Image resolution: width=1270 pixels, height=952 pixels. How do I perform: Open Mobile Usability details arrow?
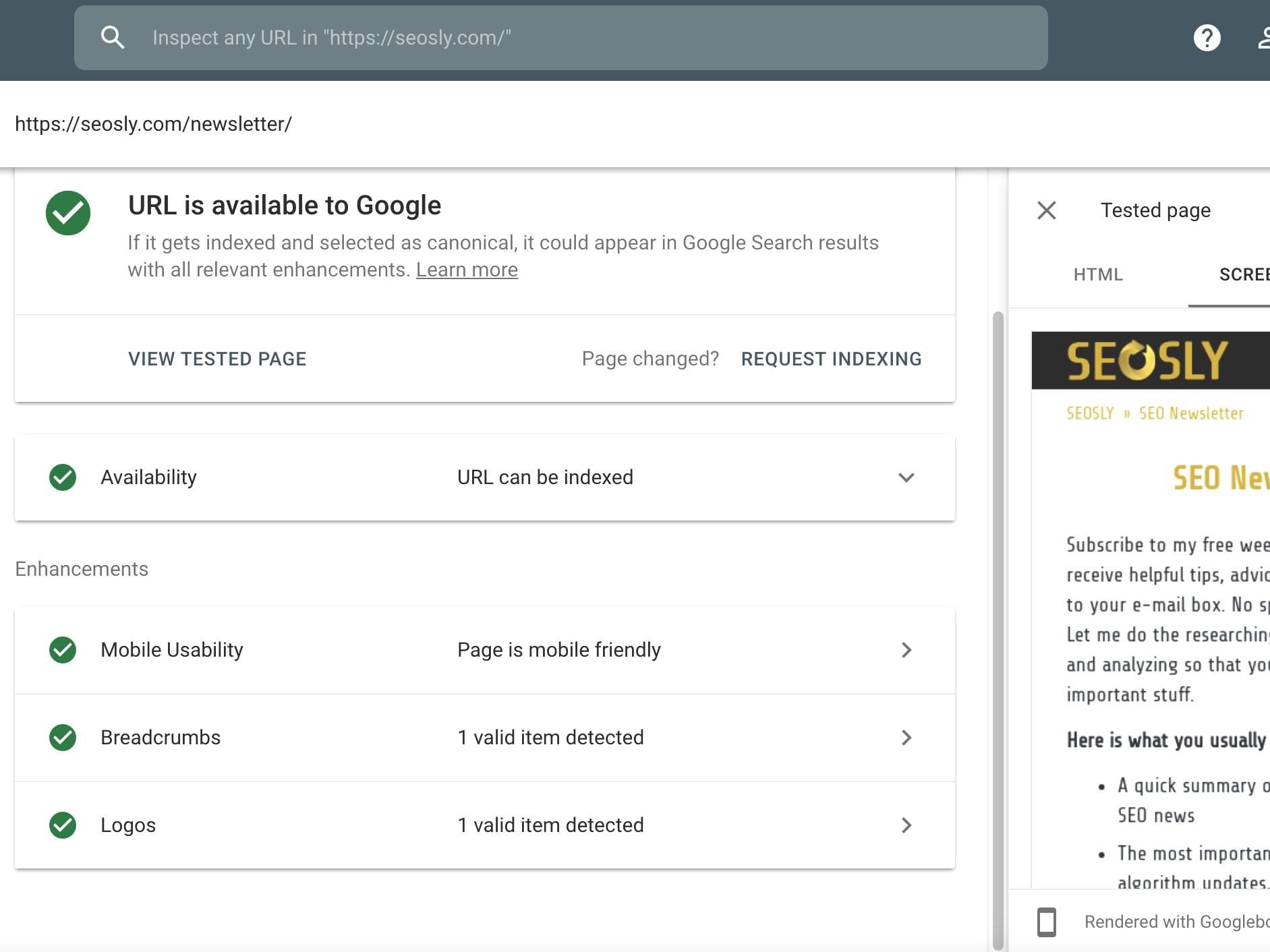point(906,650)
